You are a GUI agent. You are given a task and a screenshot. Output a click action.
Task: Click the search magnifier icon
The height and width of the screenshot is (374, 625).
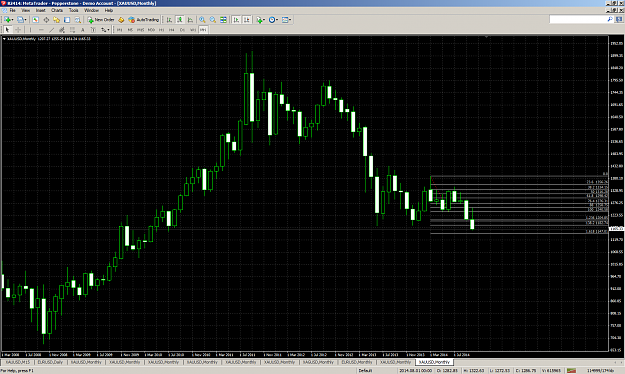point(610,19)
